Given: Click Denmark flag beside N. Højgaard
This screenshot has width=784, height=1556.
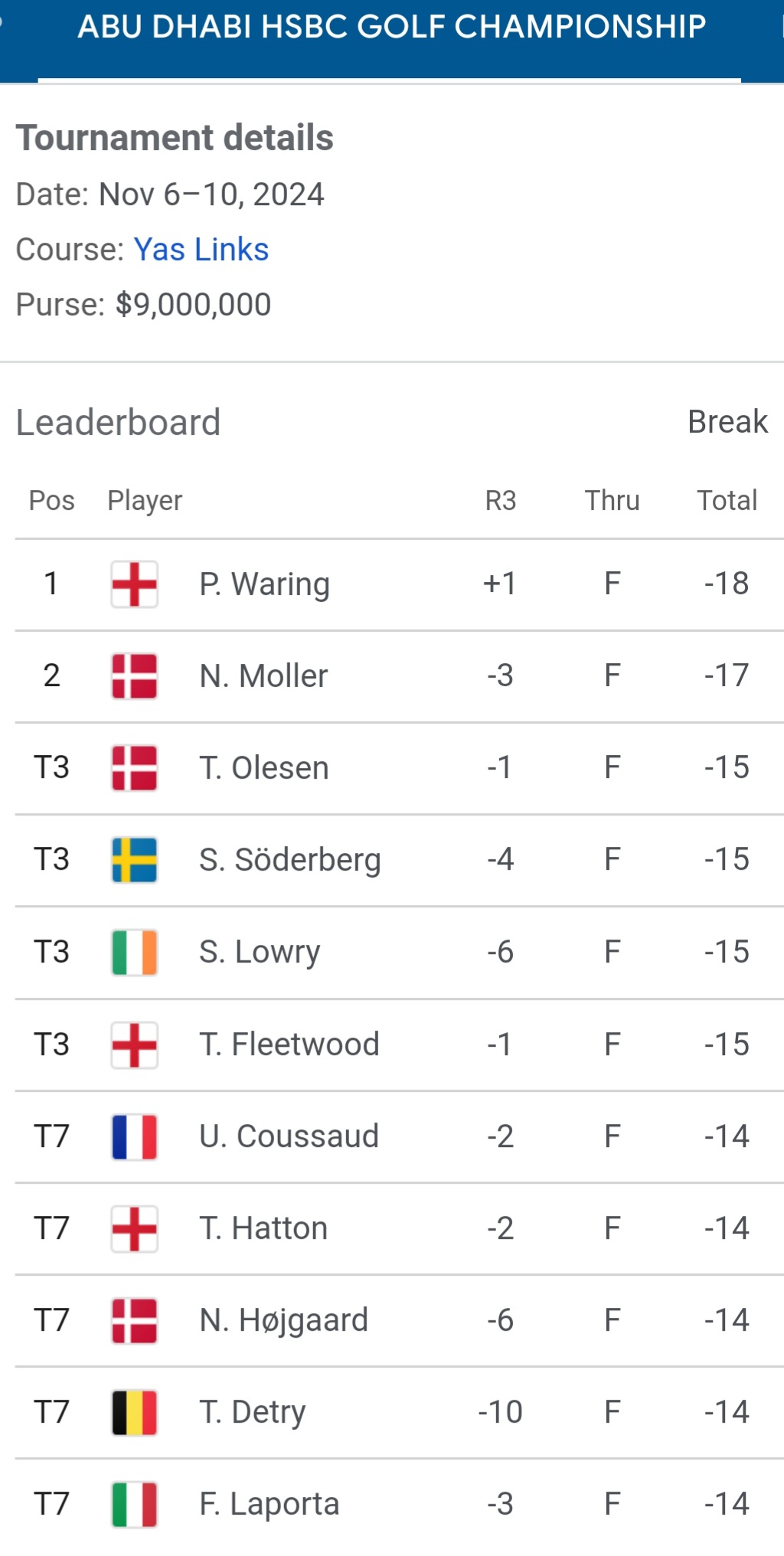Looking at the screenshot, I should [135, 1321].
